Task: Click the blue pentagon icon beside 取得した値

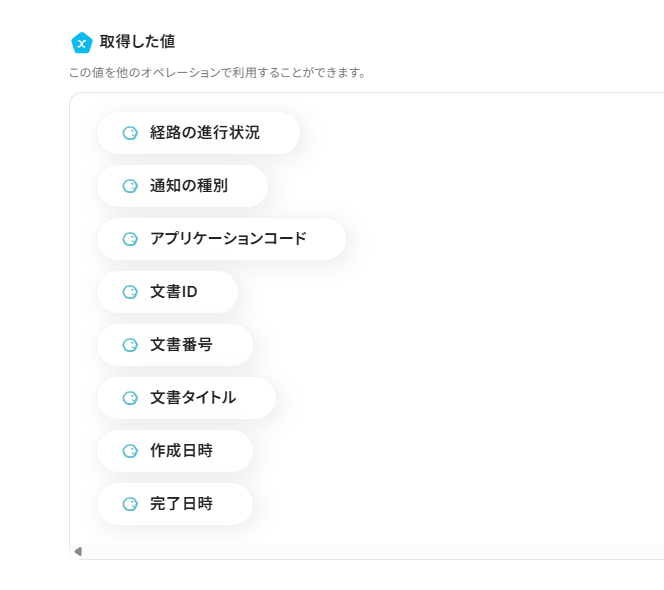Action: click(x=82, y=42)
